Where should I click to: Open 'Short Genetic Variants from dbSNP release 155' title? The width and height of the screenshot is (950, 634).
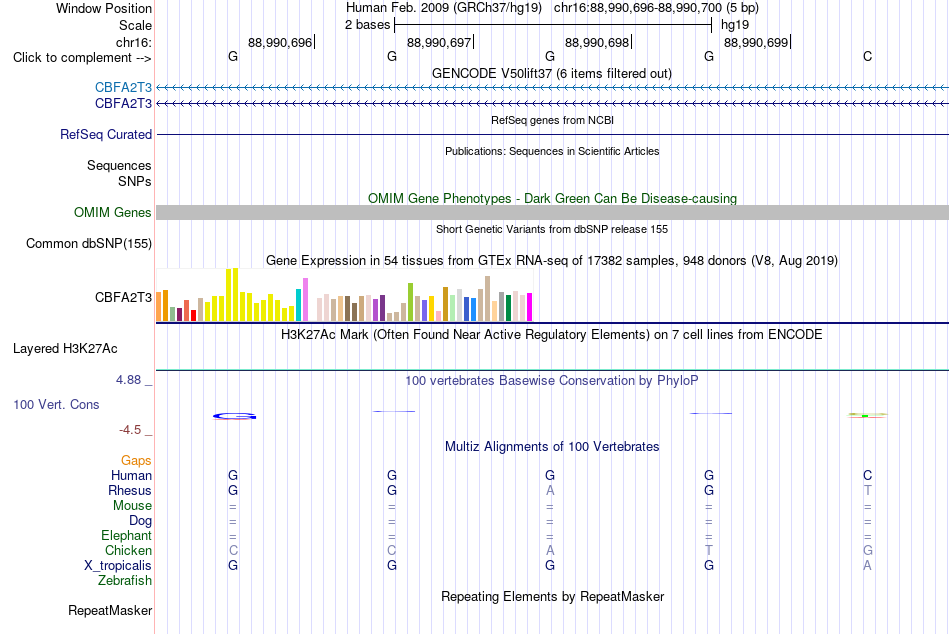click(552, 229)
